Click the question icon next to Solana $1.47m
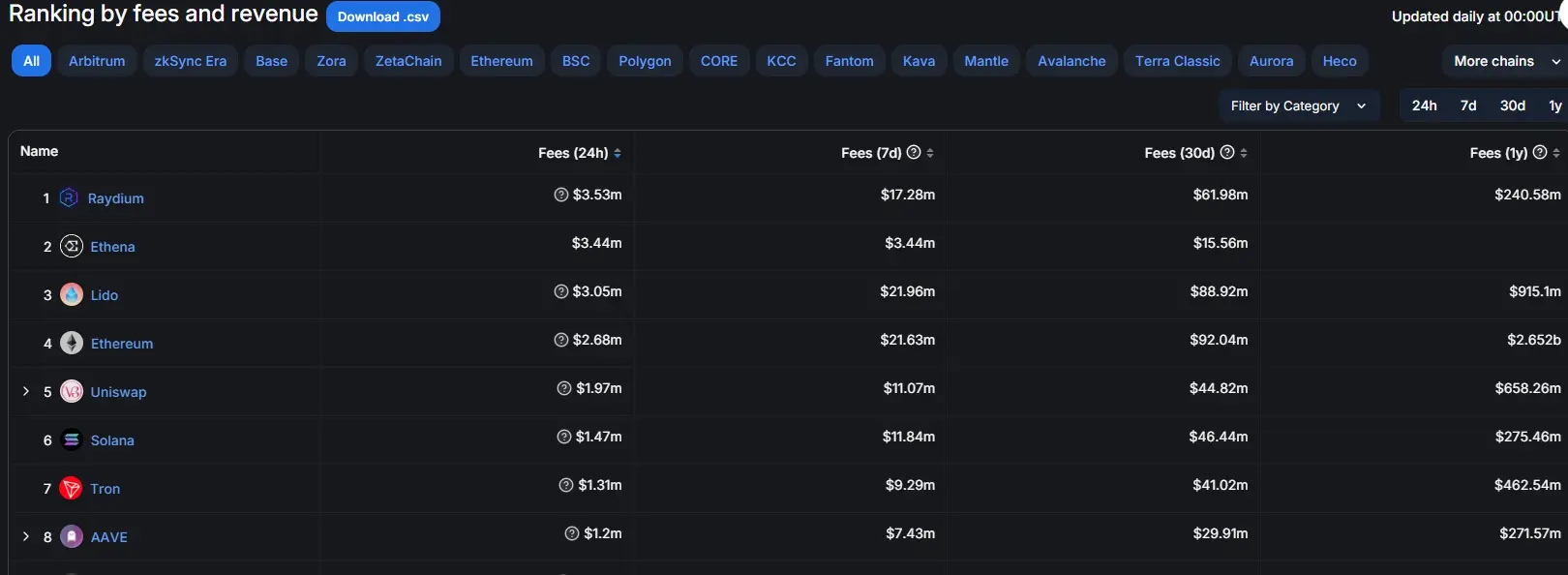Viewport: 1568px width, 575px height. 564,437
